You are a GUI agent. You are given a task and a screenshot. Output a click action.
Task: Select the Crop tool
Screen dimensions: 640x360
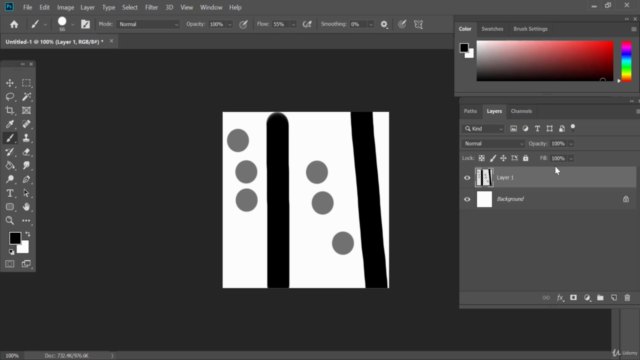[x=10, y=111]
